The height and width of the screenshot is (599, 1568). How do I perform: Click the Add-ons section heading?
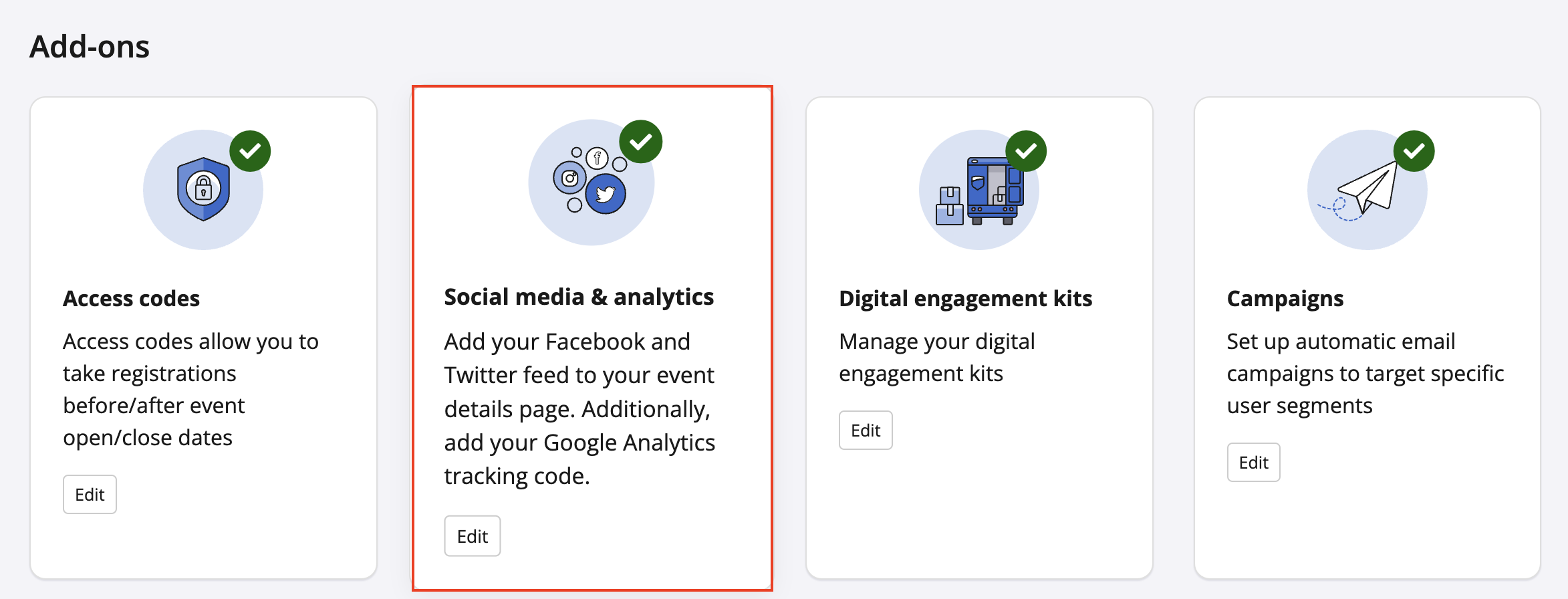(x=90, y=47)
